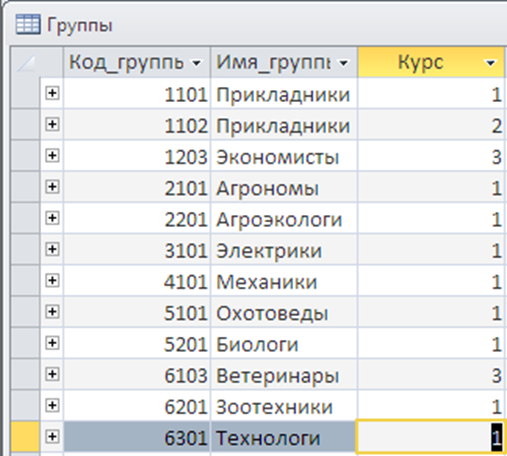Open the Код_группы column dropdown arrow

pyautogui.click(x=196, y=63)
